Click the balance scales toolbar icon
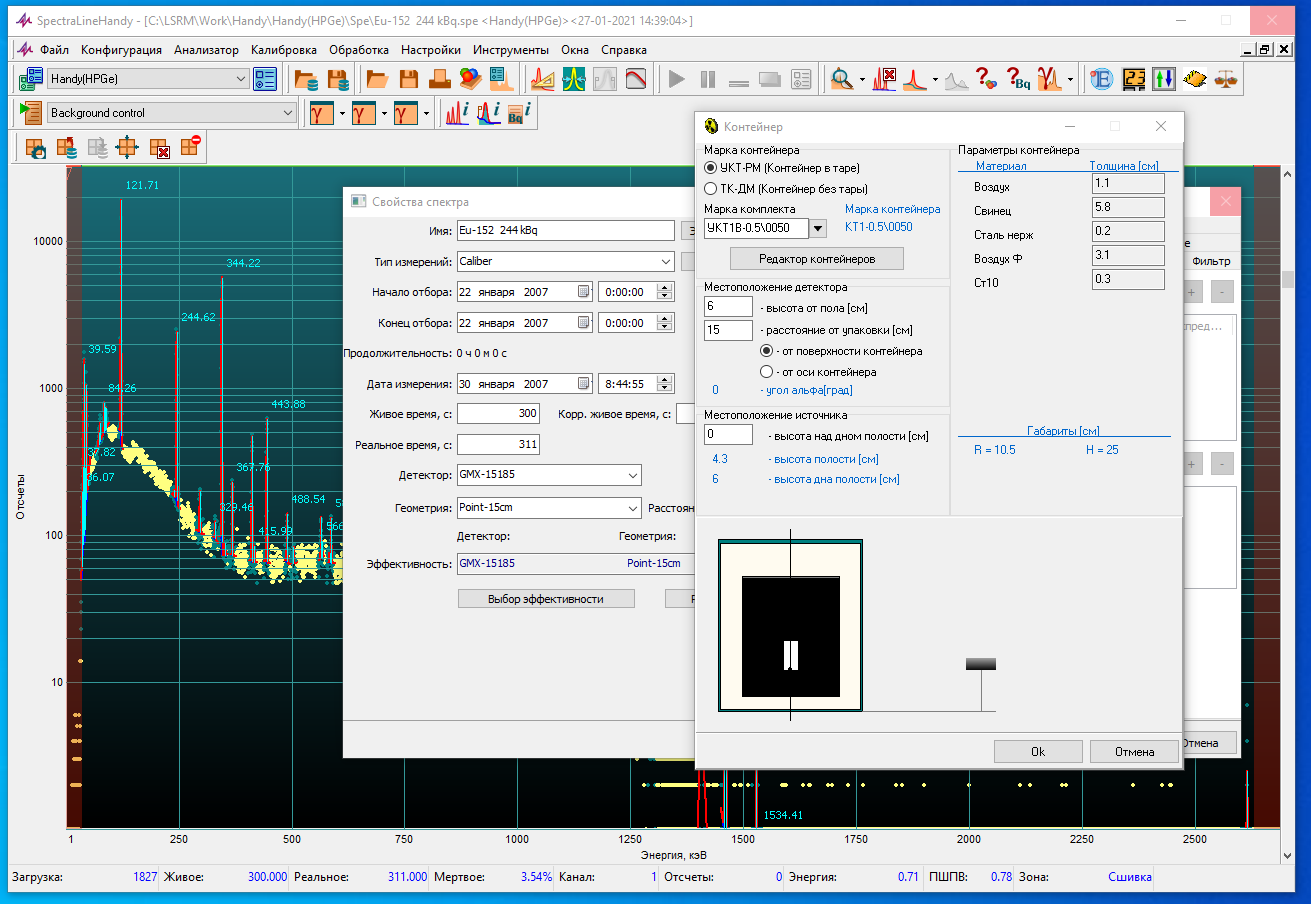This screenshot has height=904, width=1311. [1224, 79]
